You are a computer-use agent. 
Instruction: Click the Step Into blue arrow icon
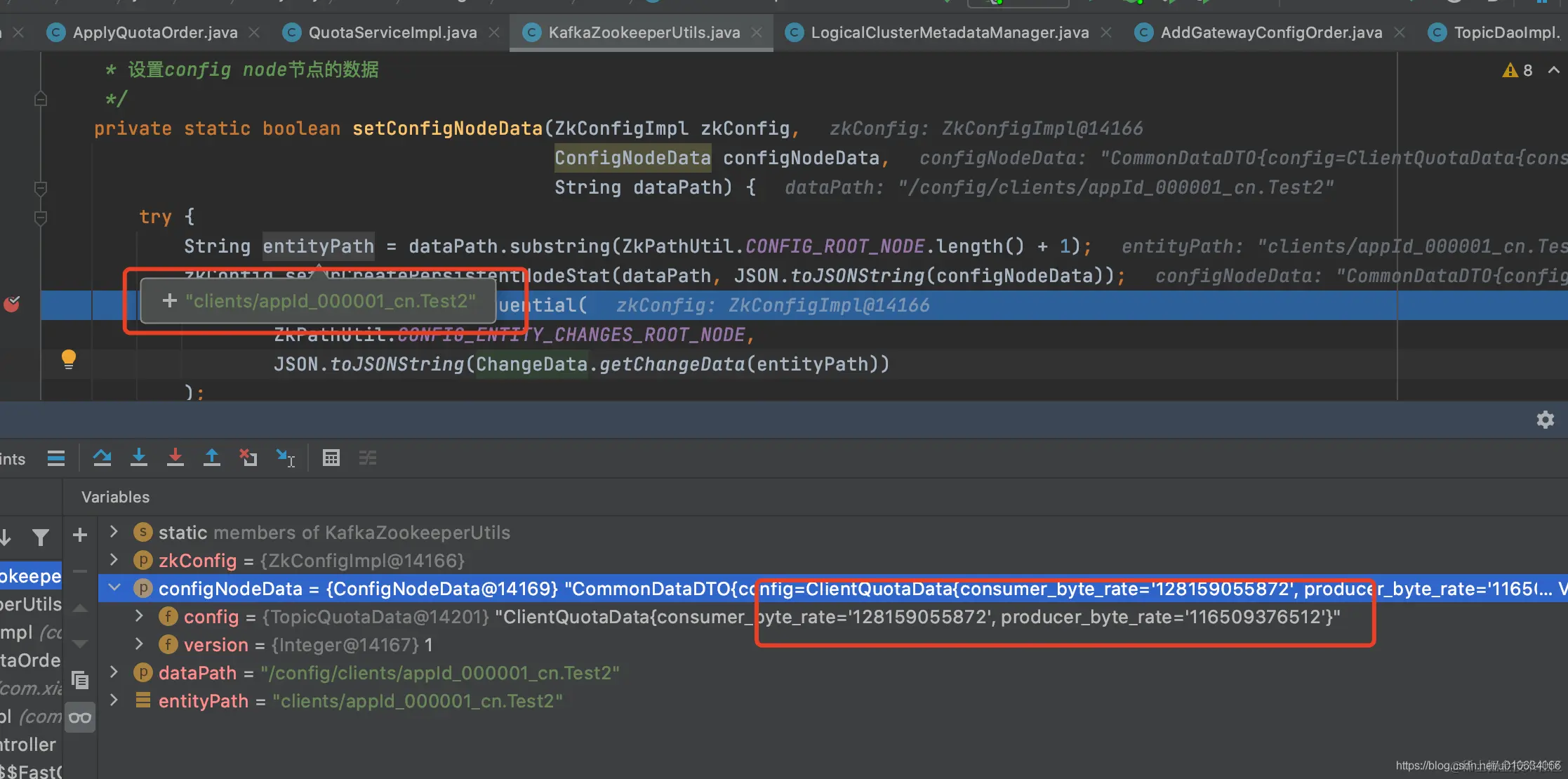tap(139, 458)
